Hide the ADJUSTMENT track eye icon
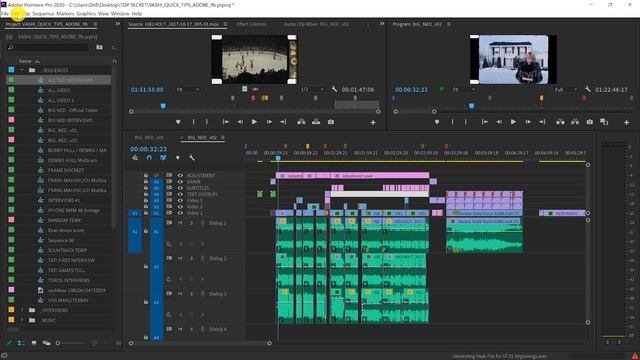The width and height of the screenshot is (640, 360). [180, 176]
